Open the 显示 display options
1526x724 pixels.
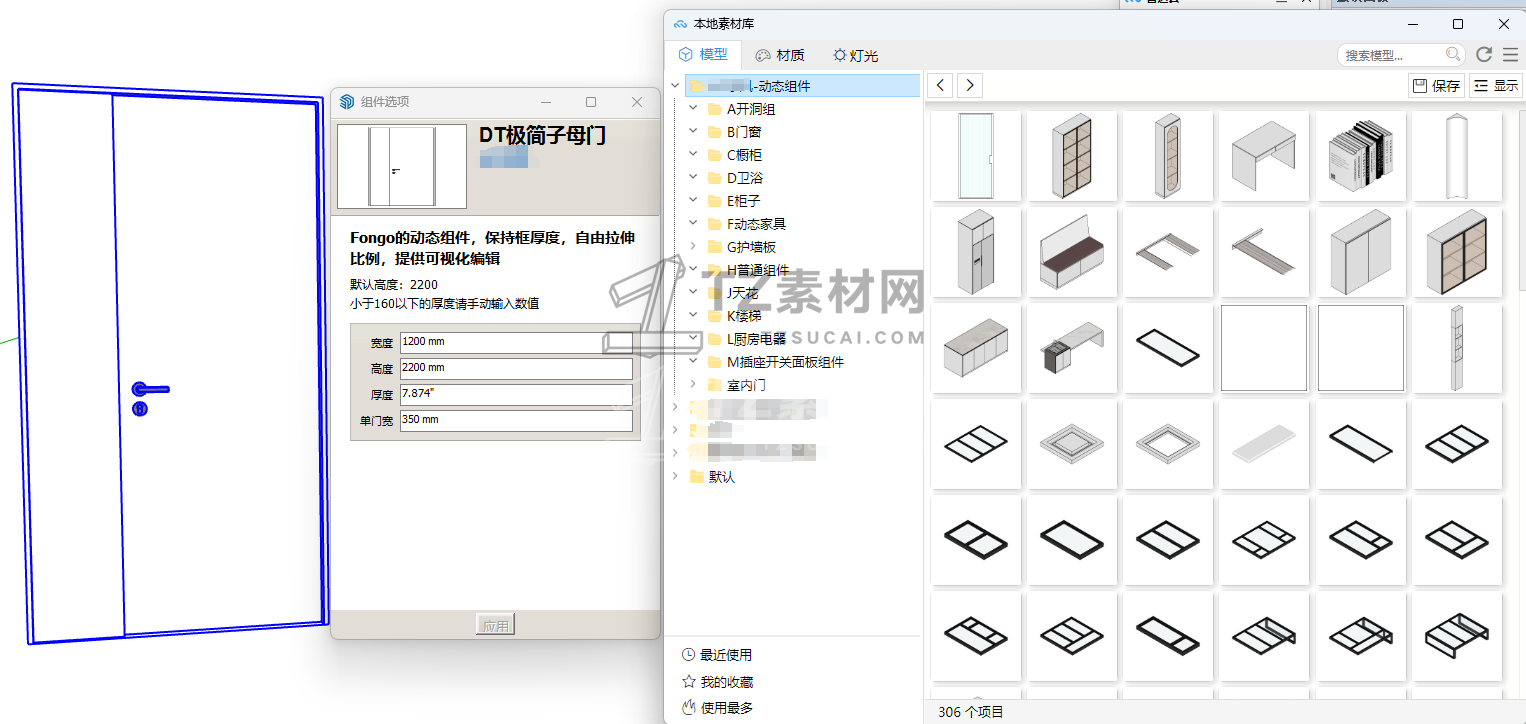pos(1496,86)
